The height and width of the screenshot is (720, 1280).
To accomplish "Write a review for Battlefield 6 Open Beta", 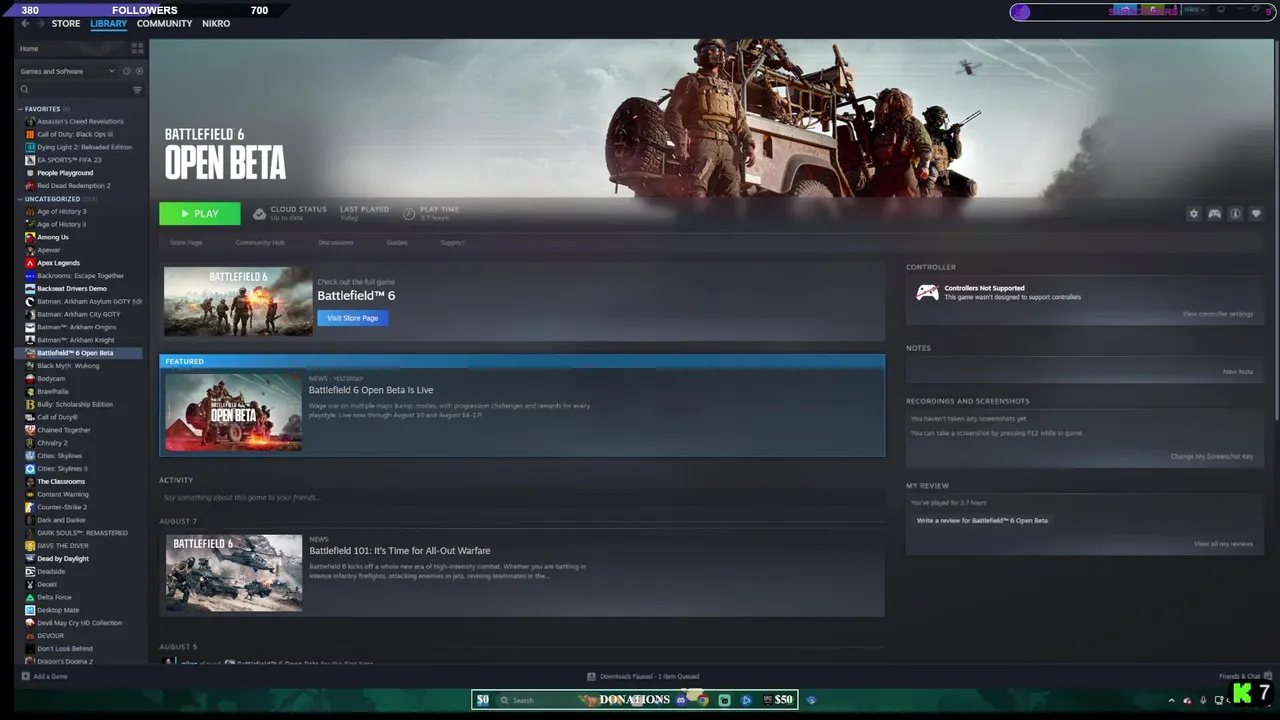I will point(982,520).
